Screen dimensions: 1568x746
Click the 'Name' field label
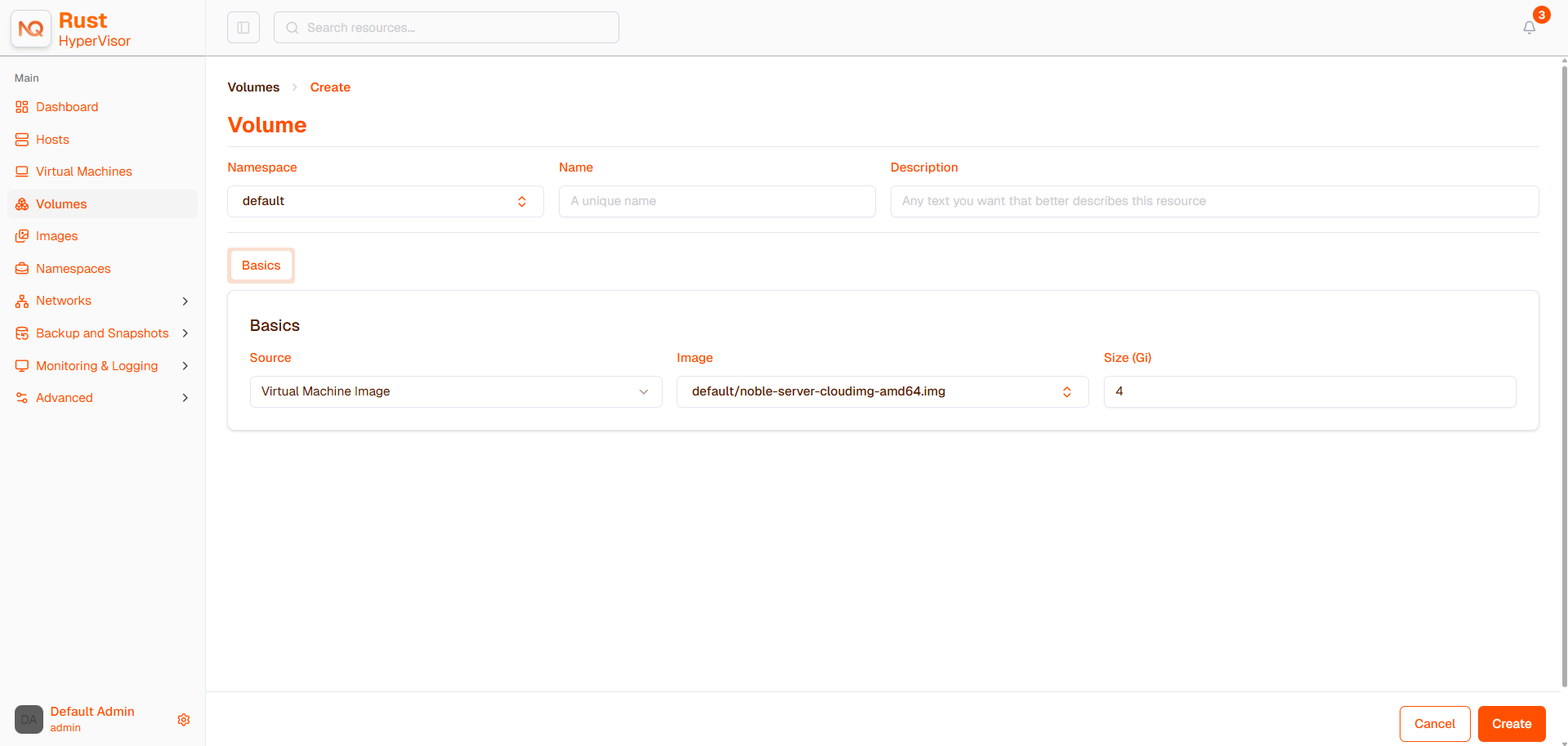click(576, 168)
